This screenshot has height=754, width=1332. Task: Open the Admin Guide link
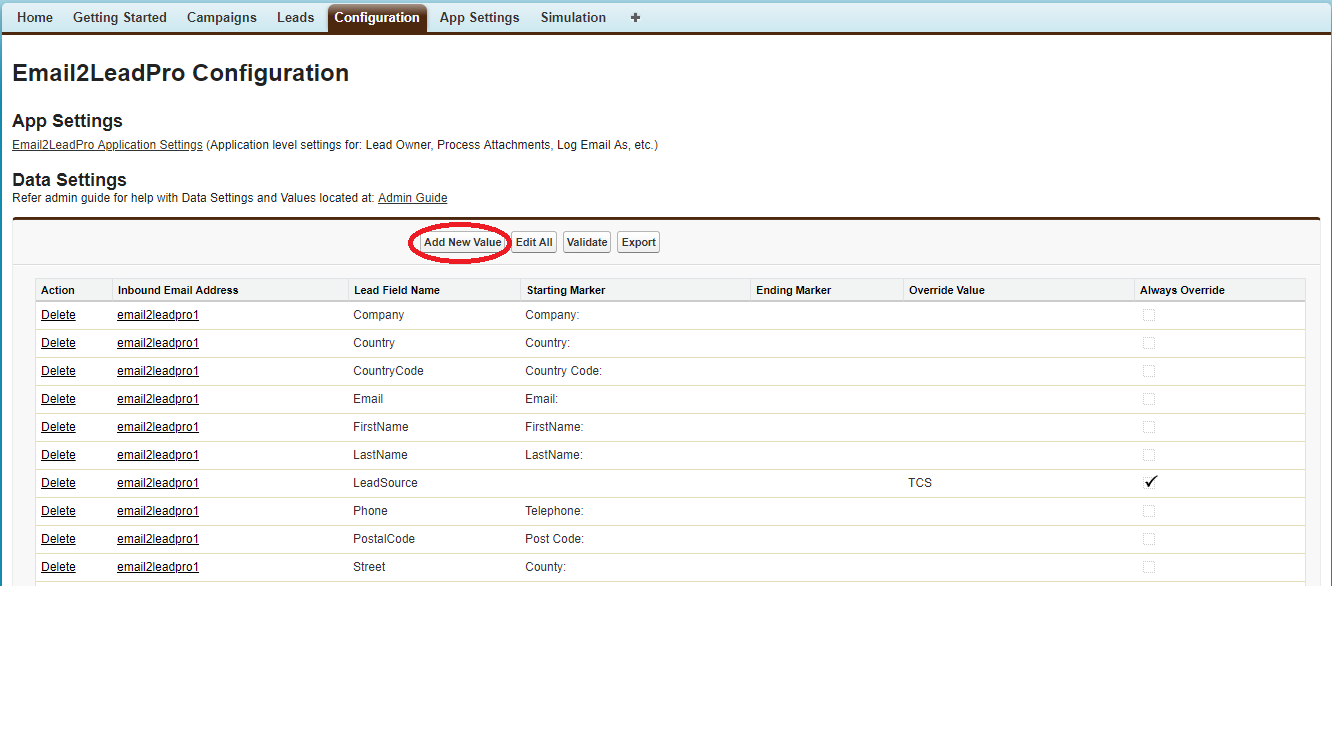[x=412, y=198]
